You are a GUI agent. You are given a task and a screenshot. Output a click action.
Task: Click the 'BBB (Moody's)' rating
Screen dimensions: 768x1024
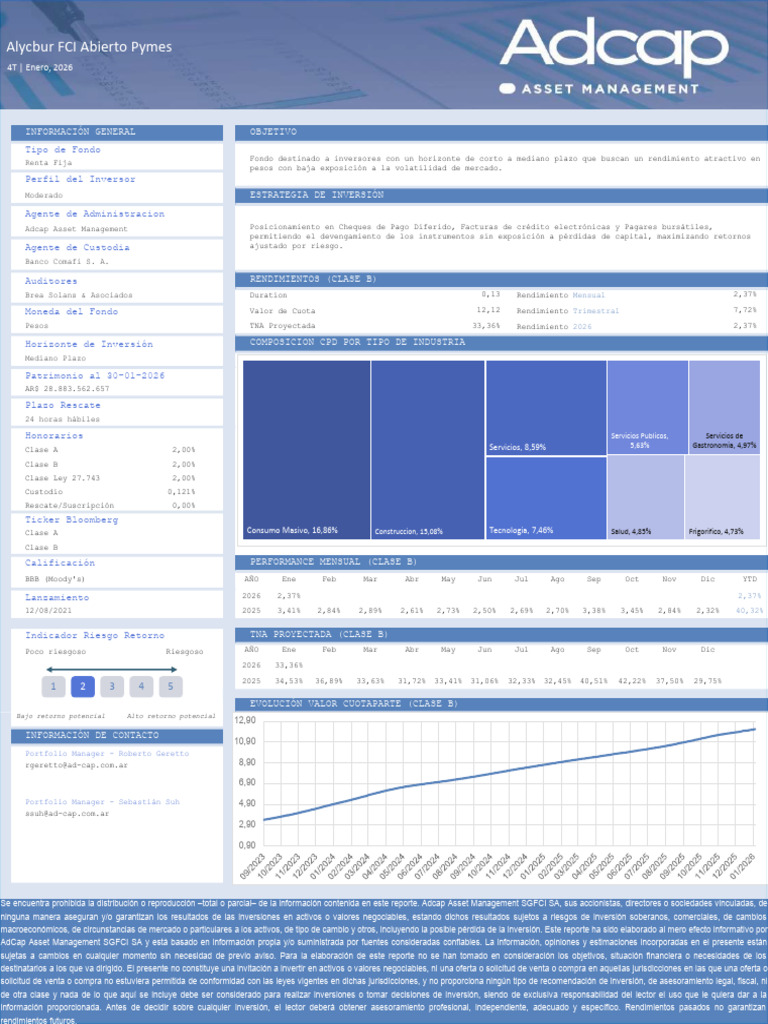55,579
